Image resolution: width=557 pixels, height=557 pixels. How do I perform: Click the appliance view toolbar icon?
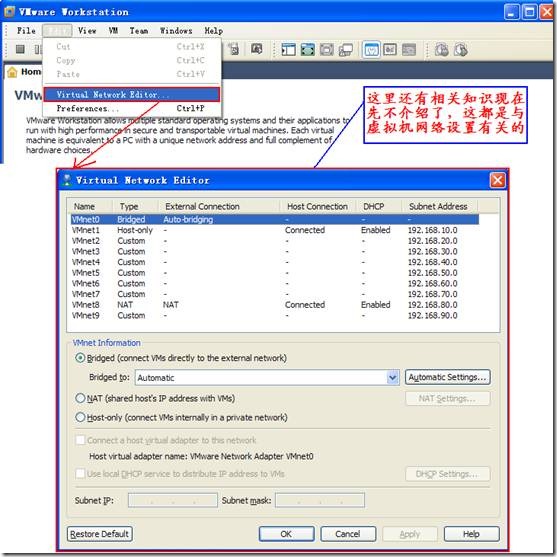point(409,49)
